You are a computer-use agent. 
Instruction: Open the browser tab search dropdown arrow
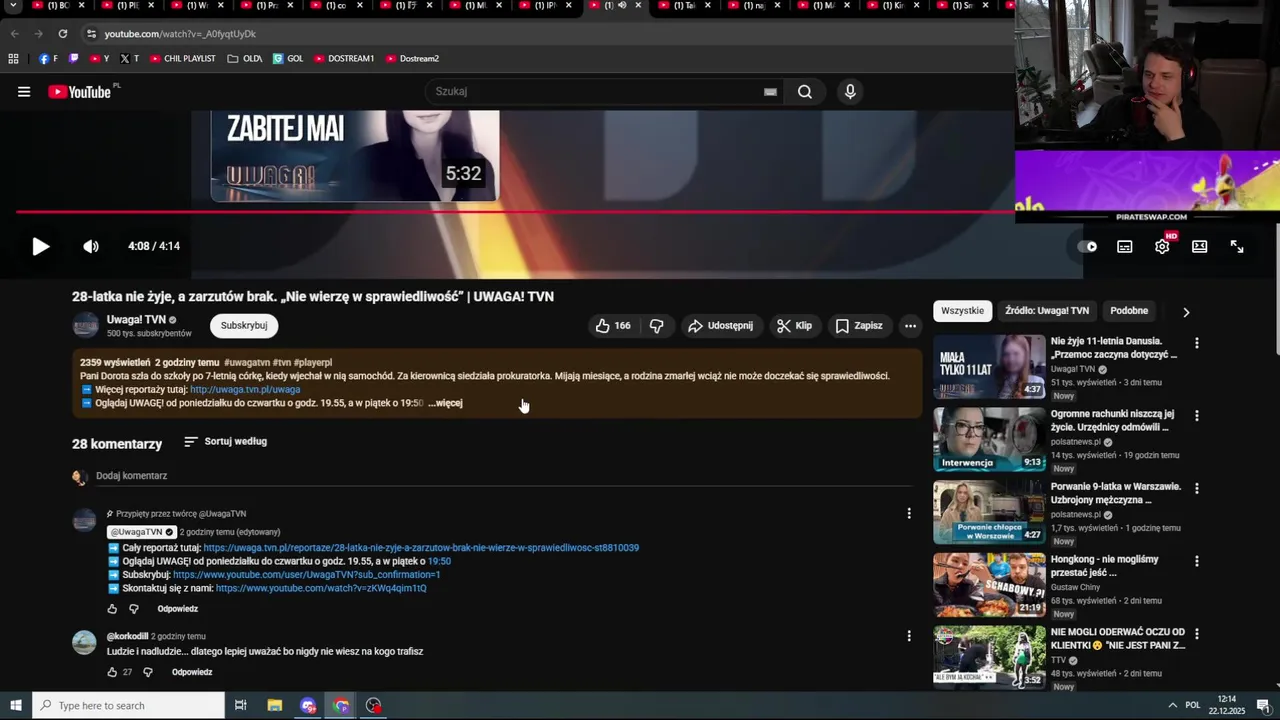13,6
